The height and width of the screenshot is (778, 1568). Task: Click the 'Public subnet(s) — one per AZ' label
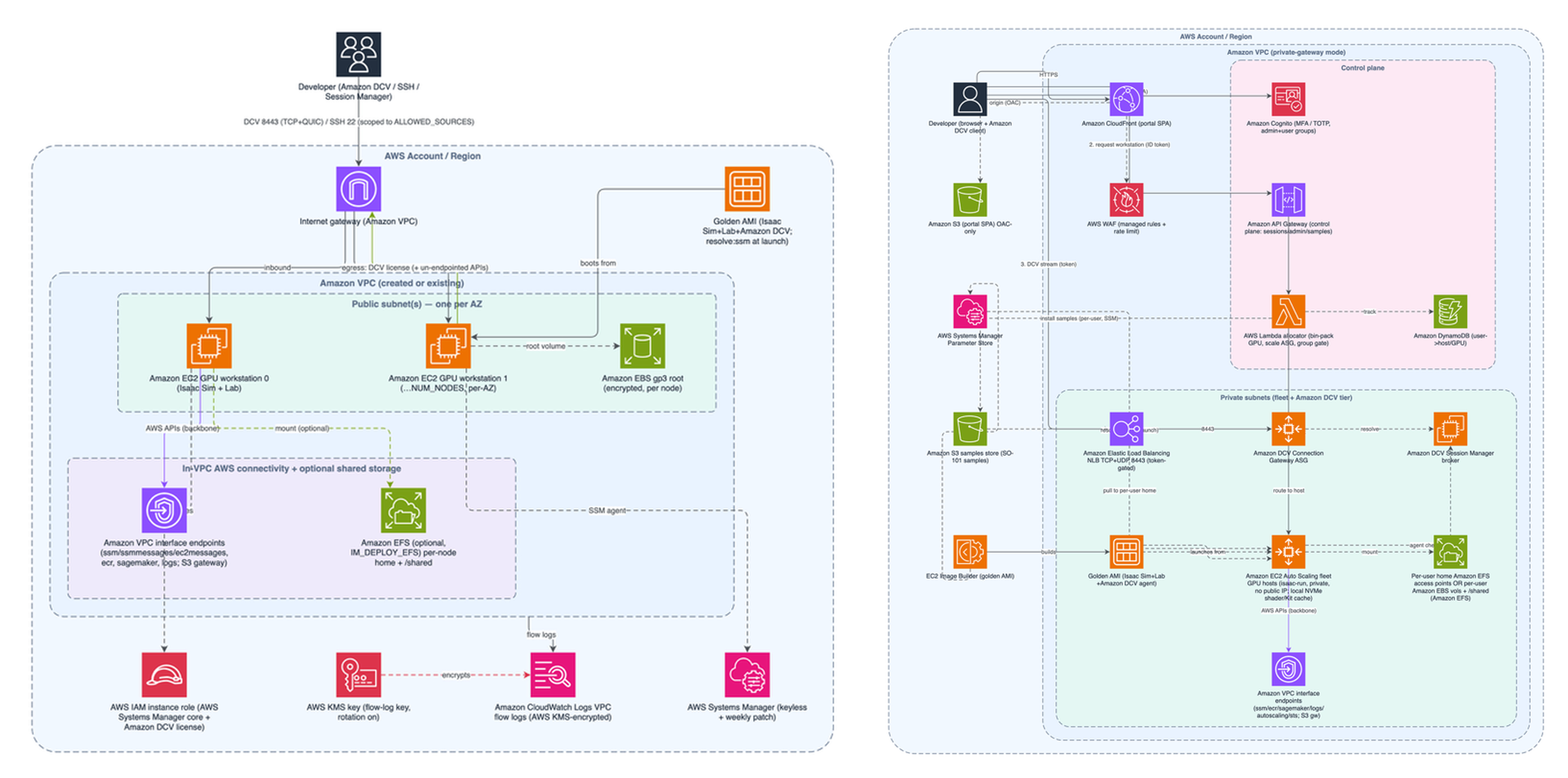coord(417,303)
